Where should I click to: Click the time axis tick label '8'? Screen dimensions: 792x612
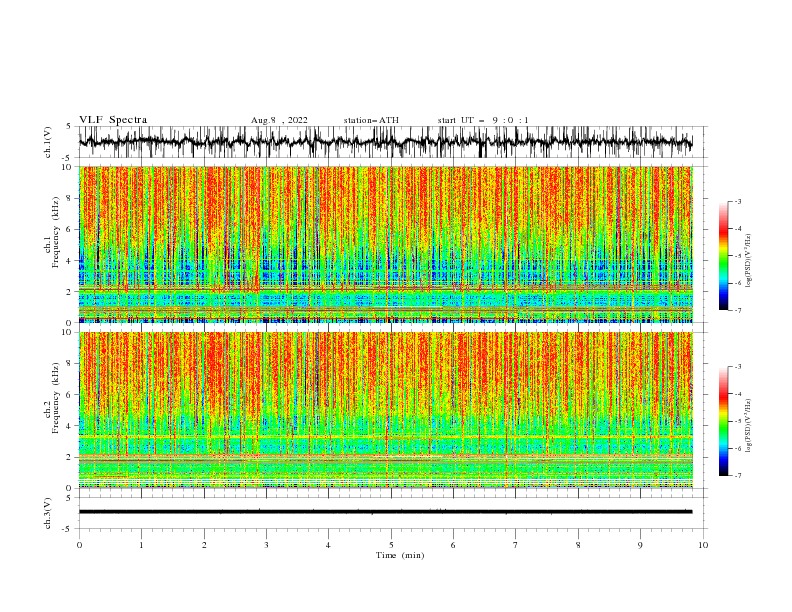[578, 545]
